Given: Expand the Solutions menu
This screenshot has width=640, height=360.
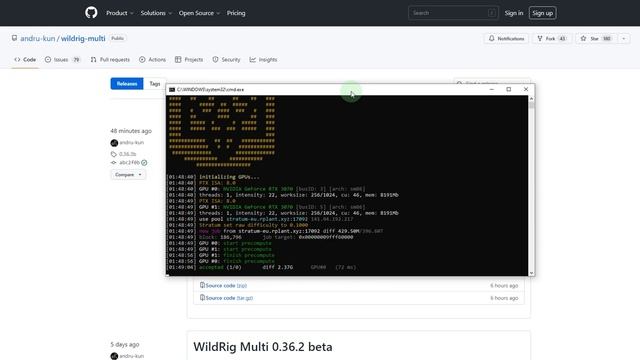Looking at the screenshot, I should tap(156, 13).
